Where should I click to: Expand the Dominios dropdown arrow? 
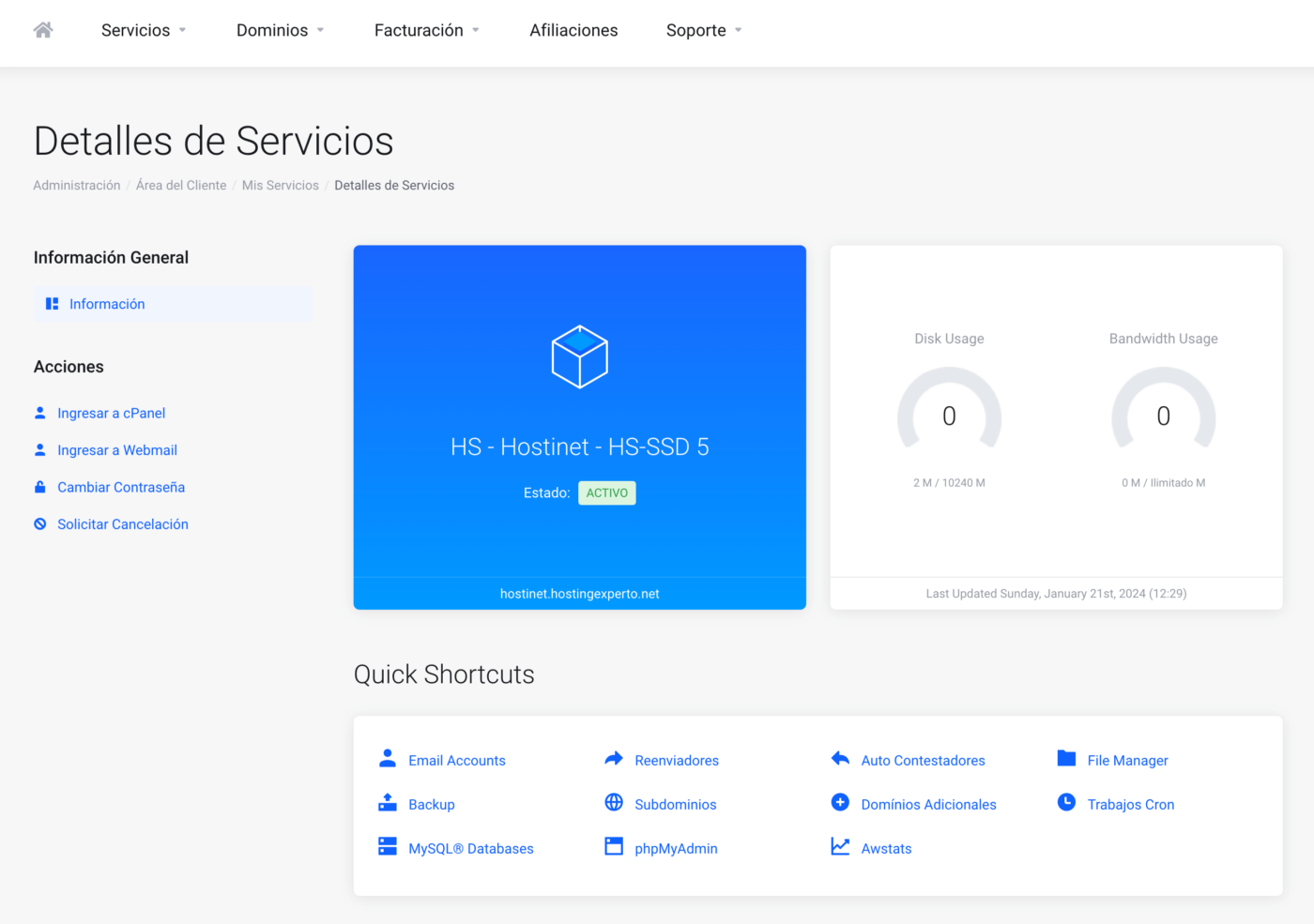[x=320, y=31]
